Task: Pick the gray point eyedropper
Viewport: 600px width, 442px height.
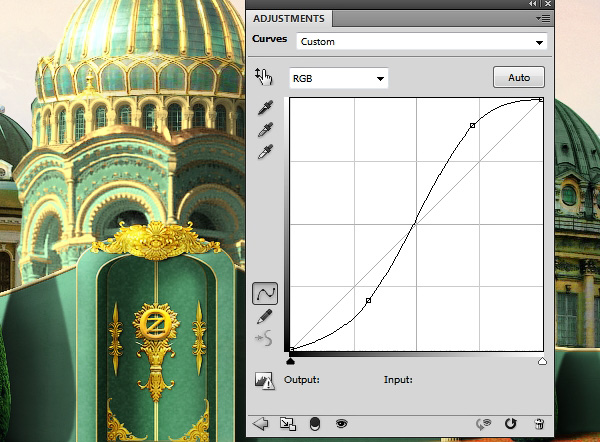Action: click(x=265, y=129)
